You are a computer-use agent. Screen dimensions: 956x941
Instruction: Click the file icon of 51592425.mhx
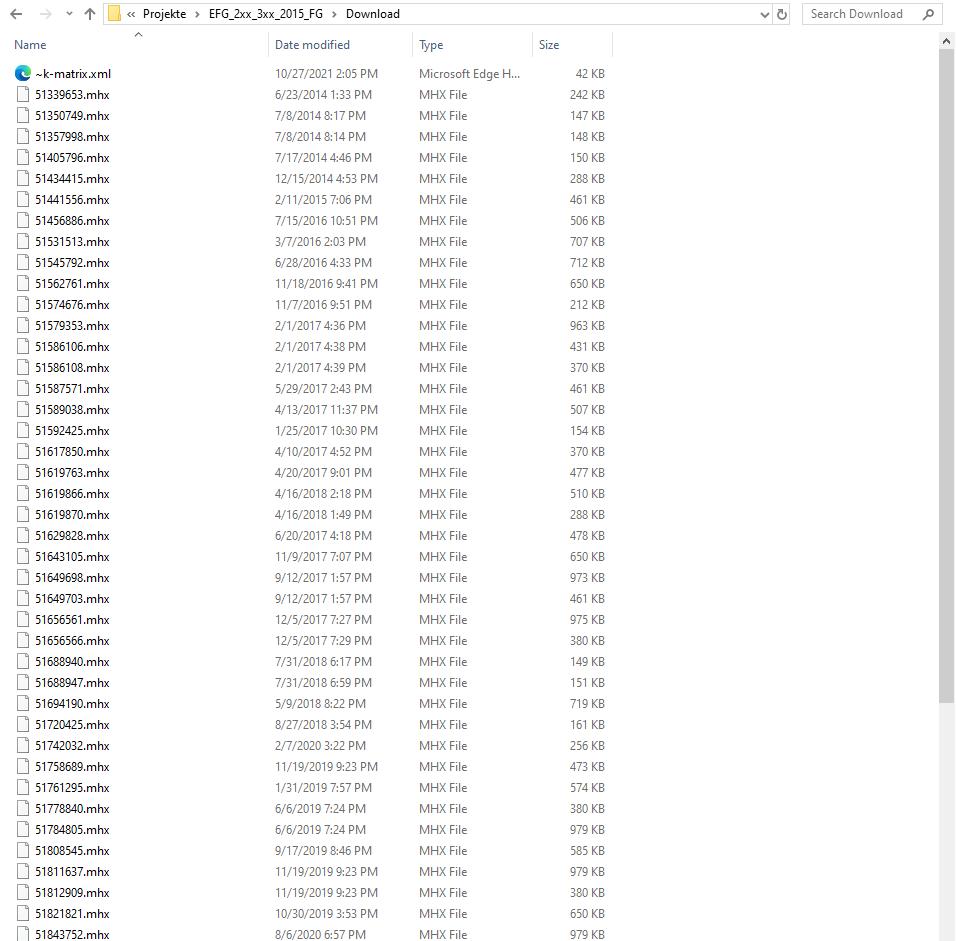[23, 431]
